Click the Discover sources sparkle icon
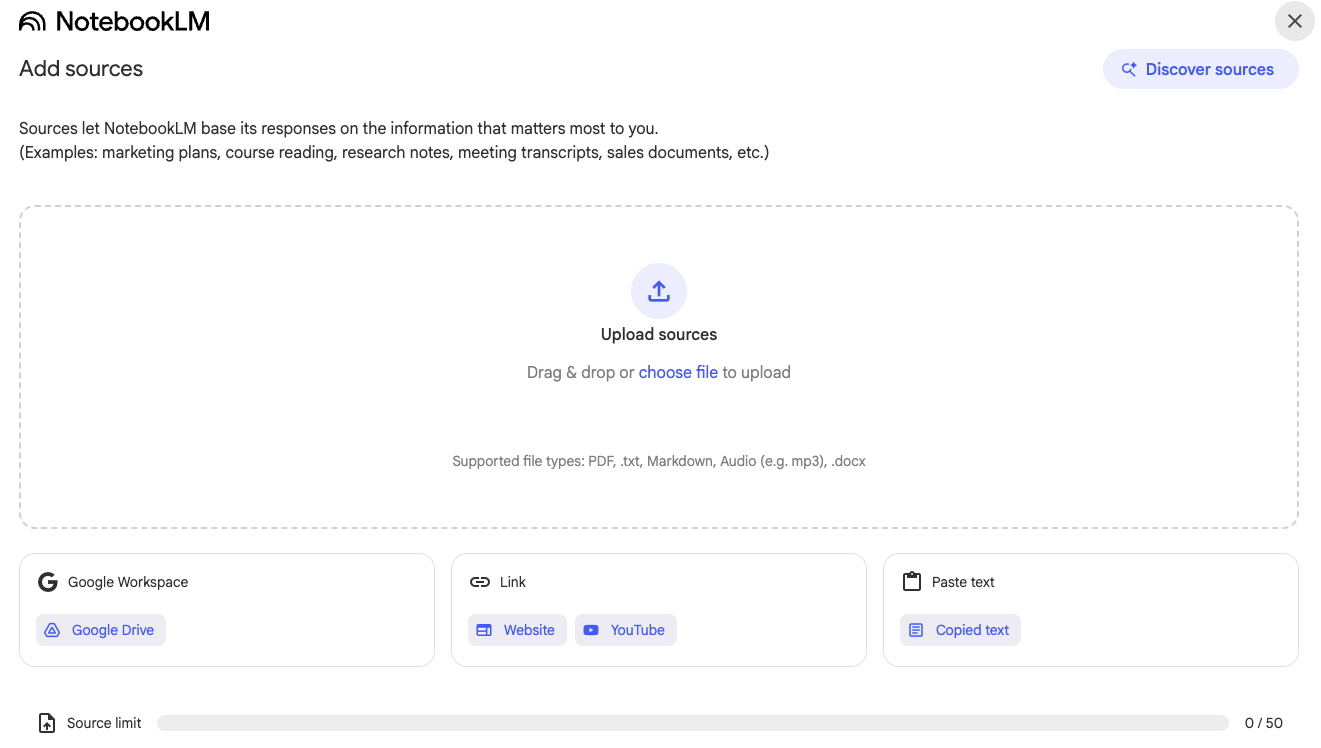This screenshot has height=748, width=1321. pyautogui.click(x=1129, y=70)
